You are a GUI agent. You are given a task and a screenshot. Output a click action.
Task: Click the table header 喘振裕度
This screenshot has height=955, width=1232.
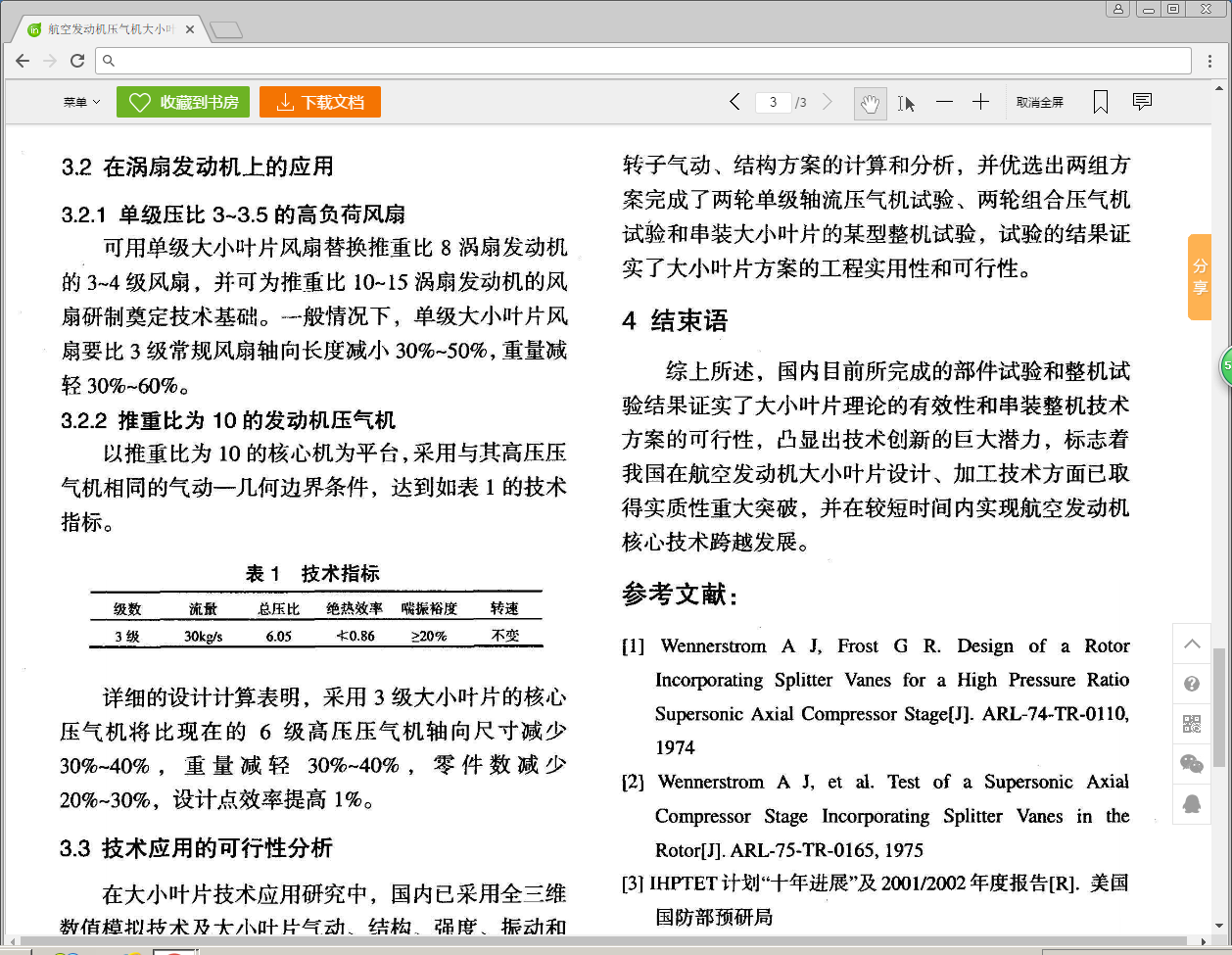coord(429,608)
